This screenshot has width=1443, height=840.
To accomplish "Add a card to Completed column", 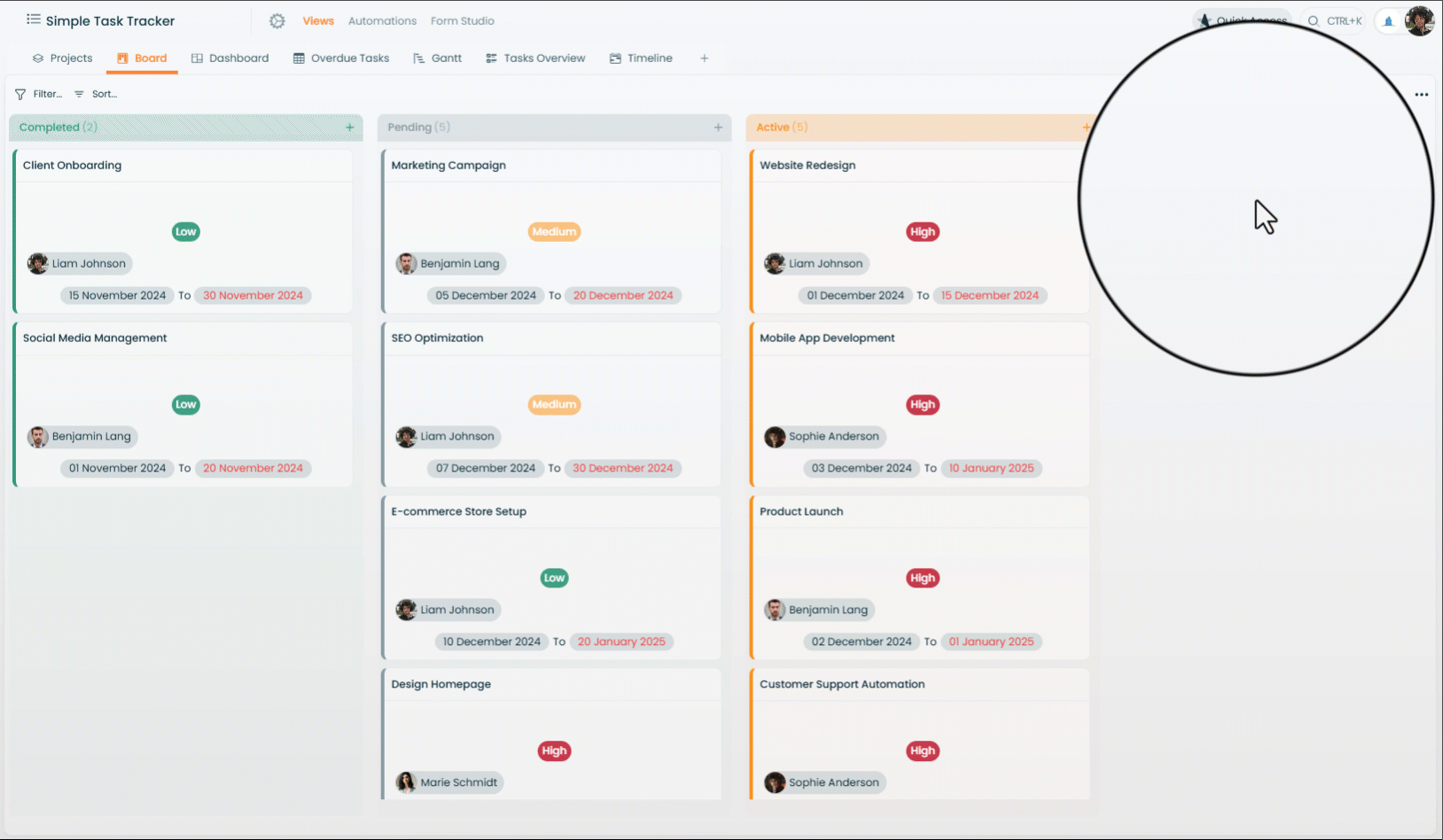I will pos(350,128).
